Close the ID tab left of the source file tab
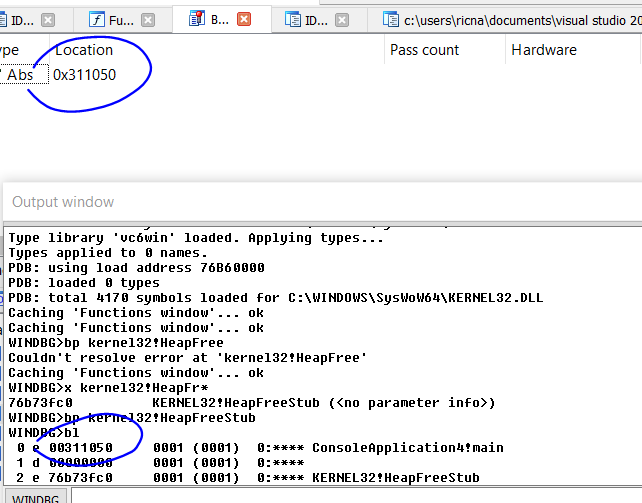 [342, 20]
